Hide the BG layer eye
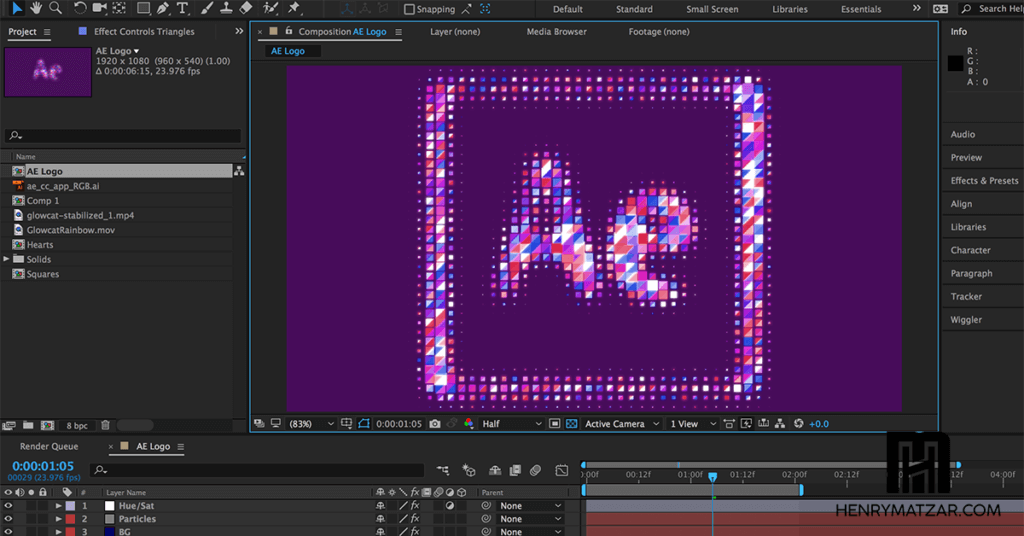 8,531
